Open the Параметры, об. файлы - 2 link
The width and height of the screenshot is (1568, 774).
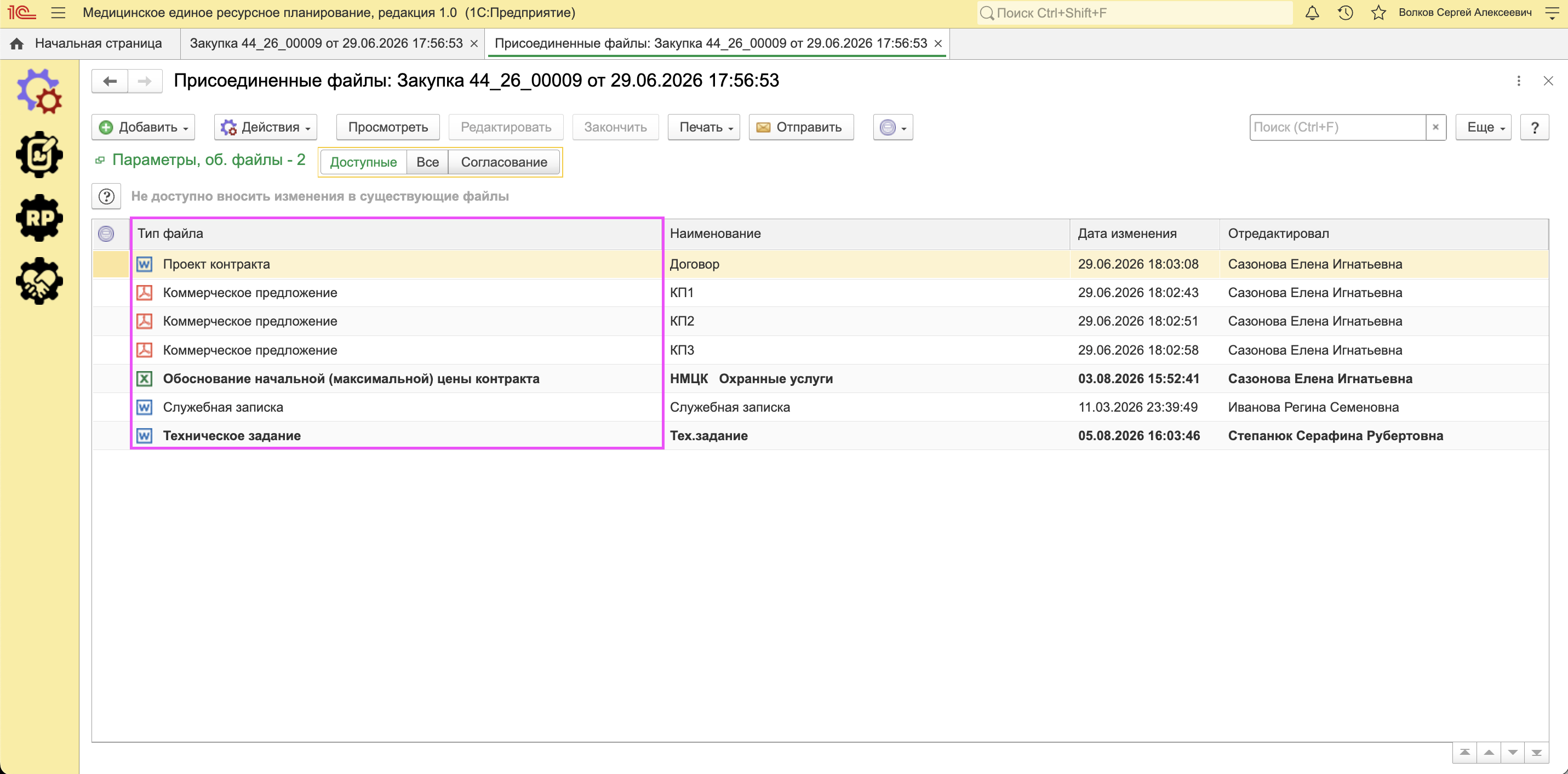208,160
